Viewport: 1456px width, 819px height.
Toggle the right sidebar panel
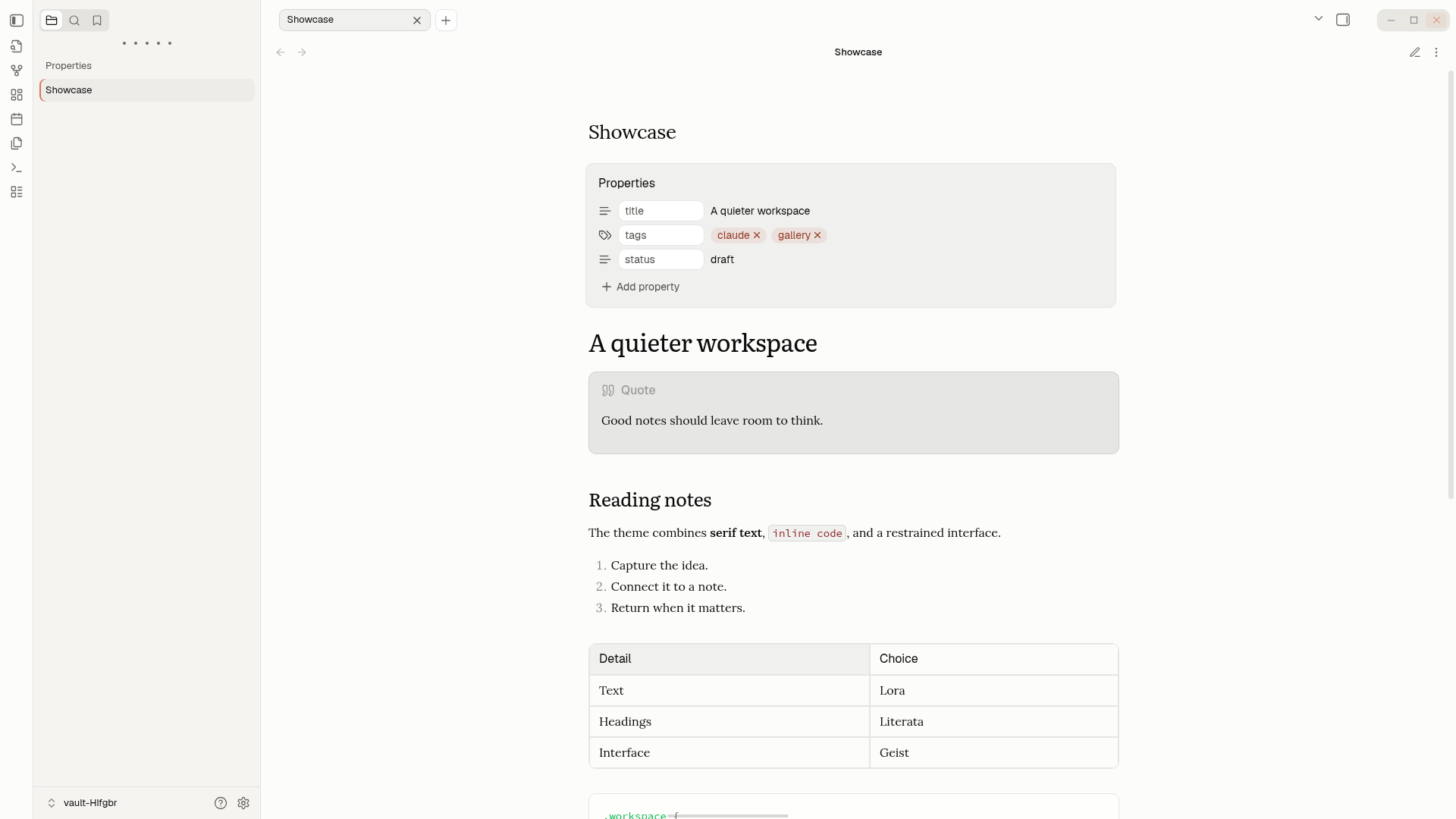(x=1343, y=20)
